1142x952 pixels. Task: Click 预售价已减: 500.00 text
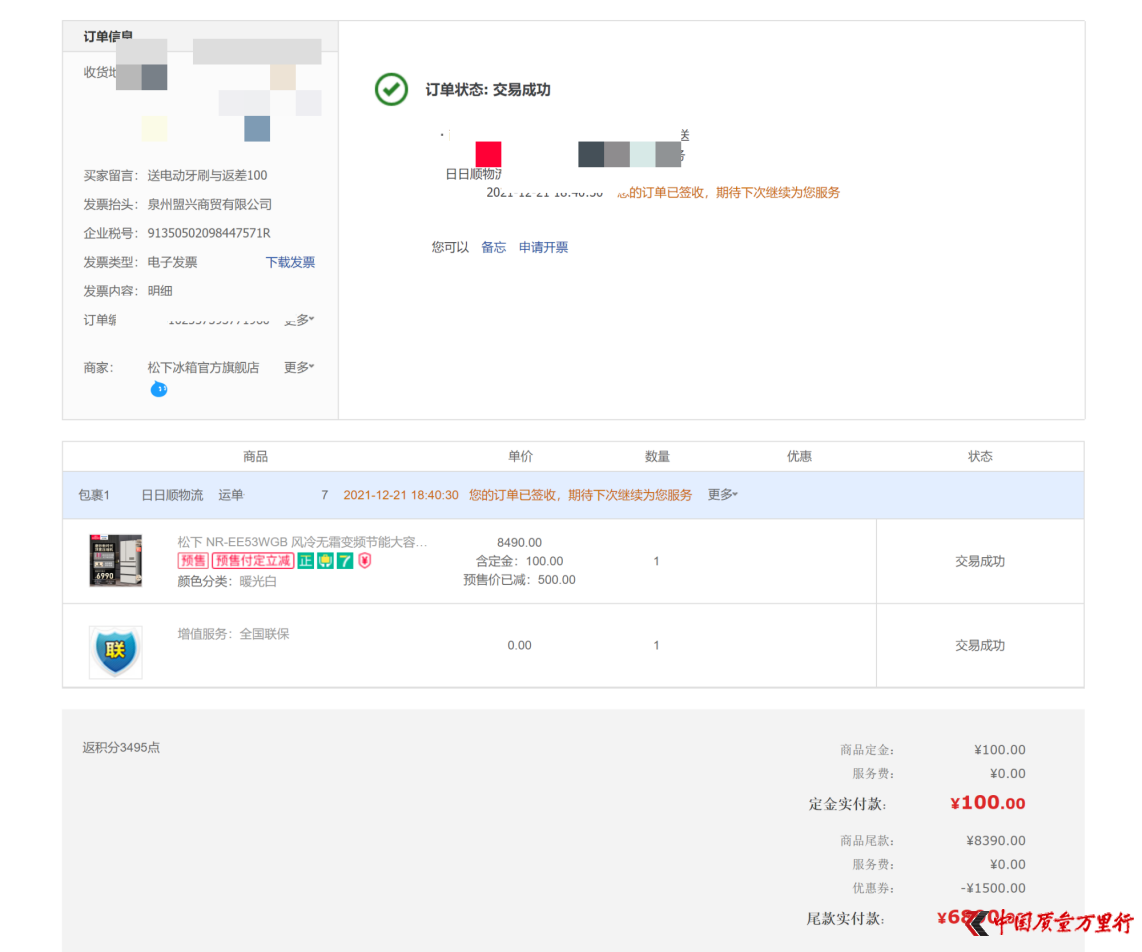pyautogui.click(x=519, y=580)
